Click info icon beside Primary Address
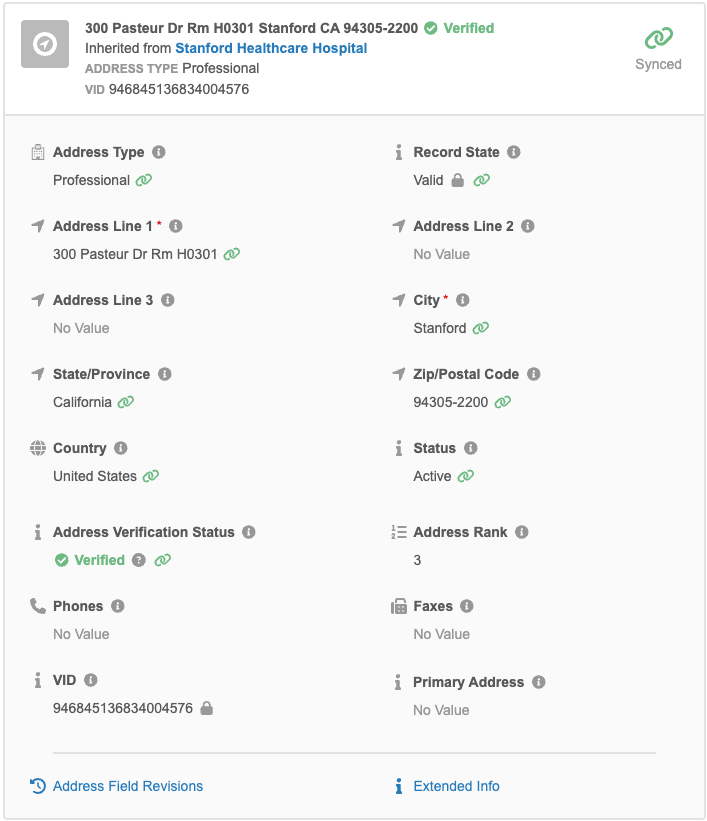707x821 pixels. 539,682
